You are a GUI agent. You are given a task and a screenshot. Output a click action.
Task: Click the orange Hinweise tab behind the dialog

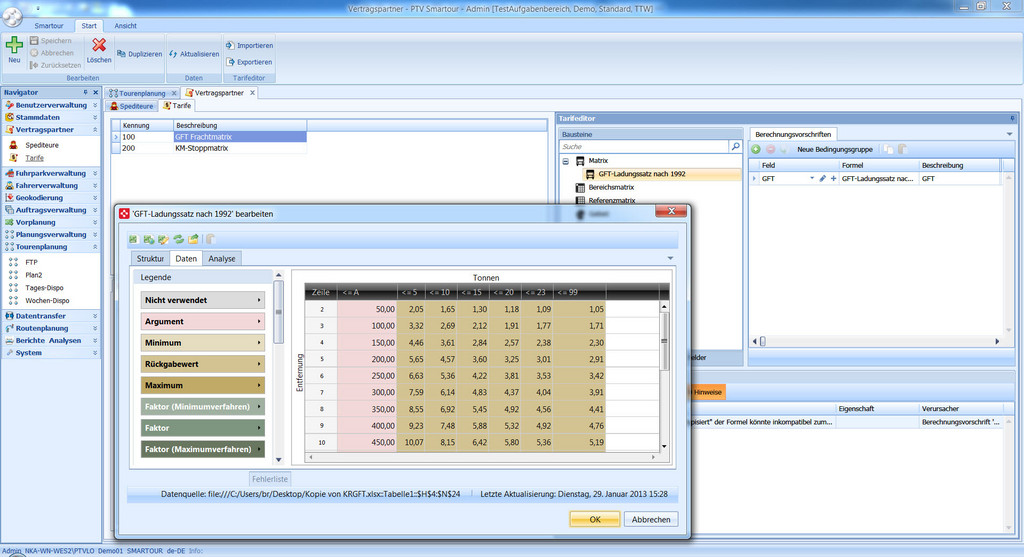click(707, 392)
